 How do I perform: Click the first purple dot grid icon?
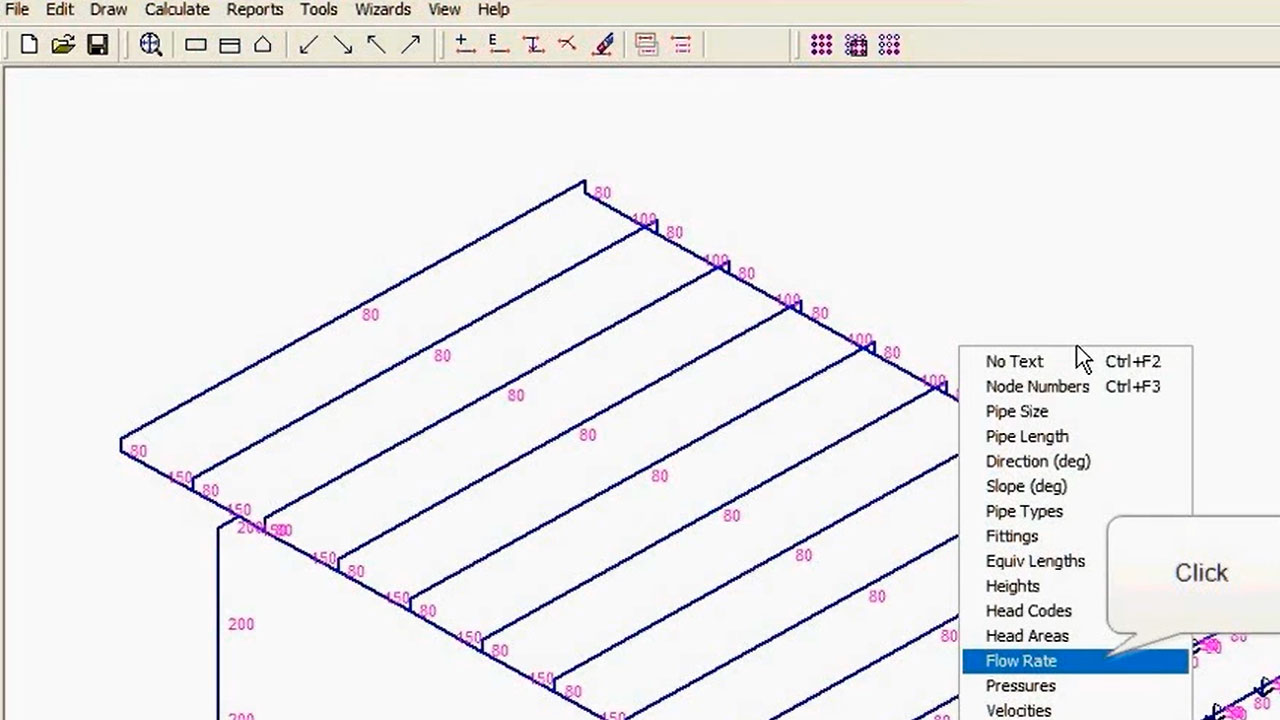pyautogui.click(x=821, y=45)
